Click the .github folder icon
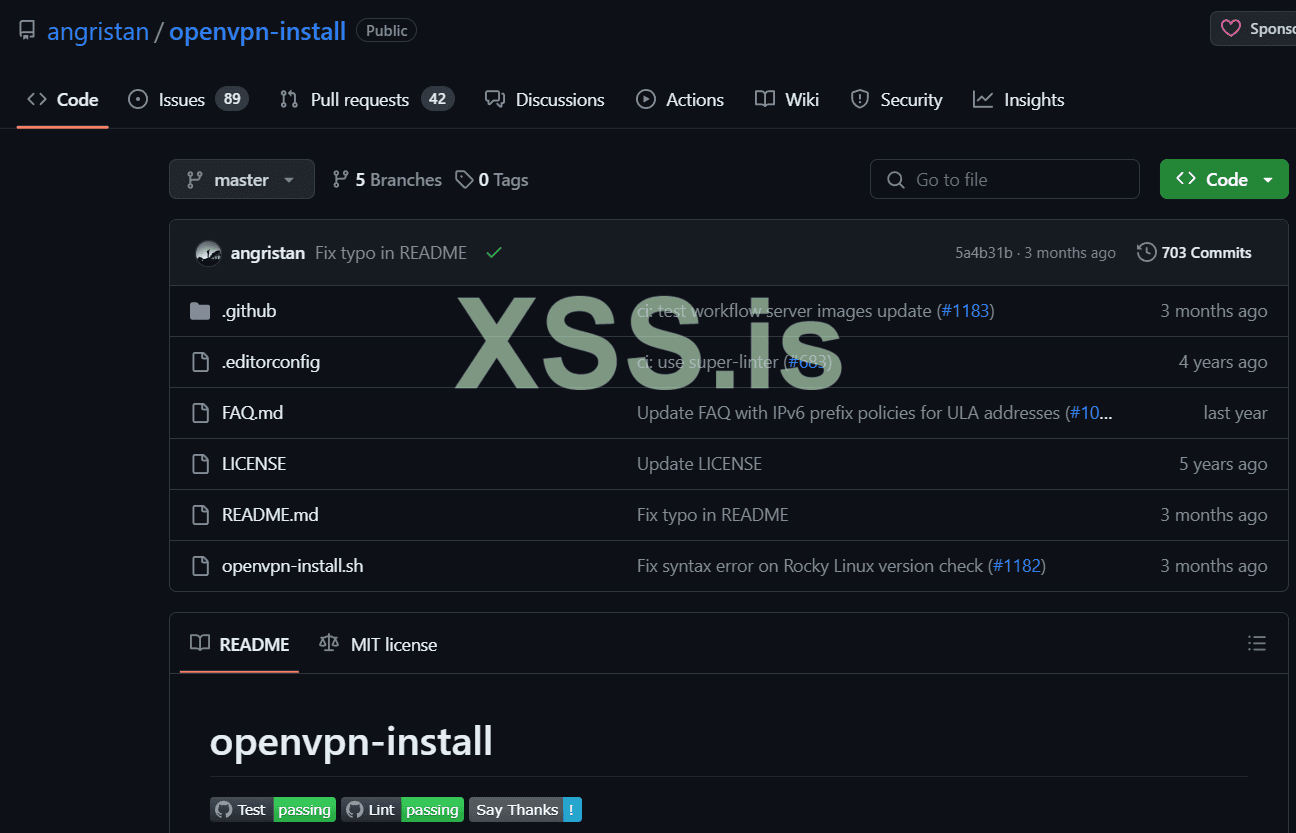Viewport: 1296px width, 833px height. click(x=200, y=311)
